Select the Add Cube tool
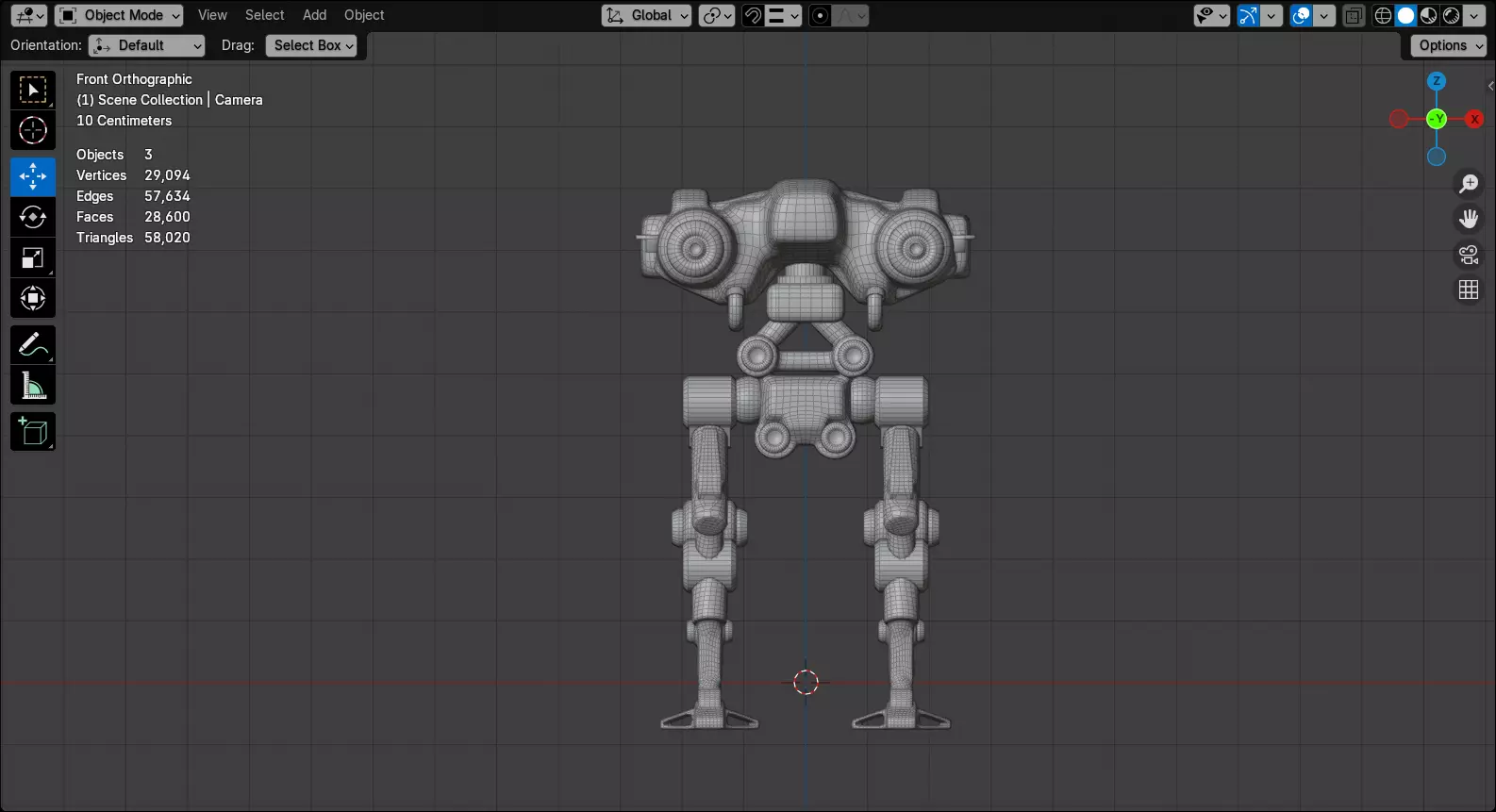Screen dimensions: 1496x812 pos(33,432)
